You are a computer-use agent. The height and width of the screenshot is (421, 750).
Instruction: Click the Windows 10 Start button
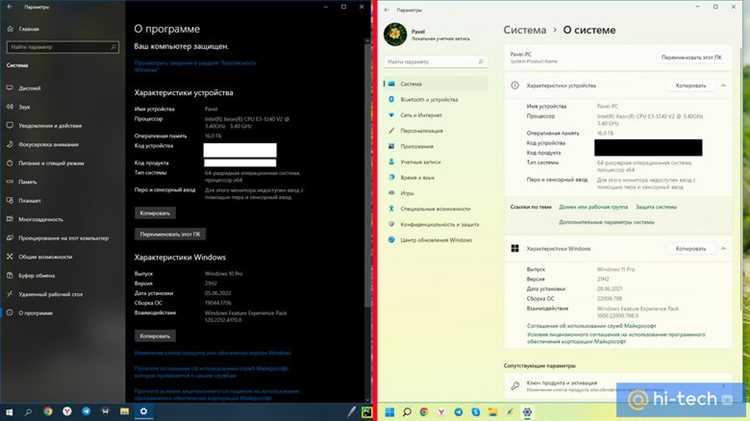(x=9, y=411)
